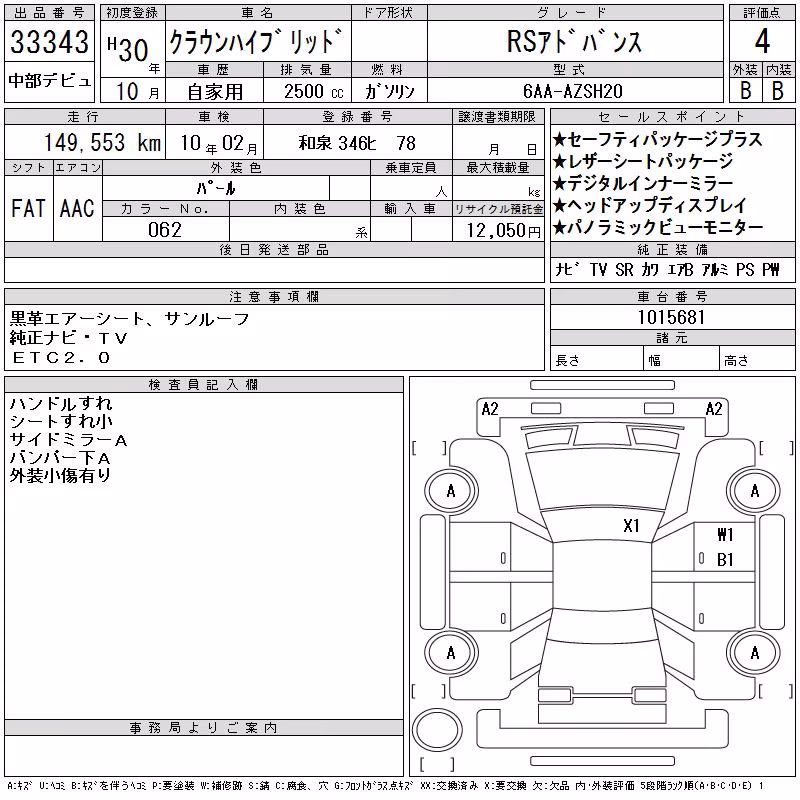Viewport: 800px width, 800px height.
Task: Click the 車台番号 header
Action: click(x=672, y=296)
